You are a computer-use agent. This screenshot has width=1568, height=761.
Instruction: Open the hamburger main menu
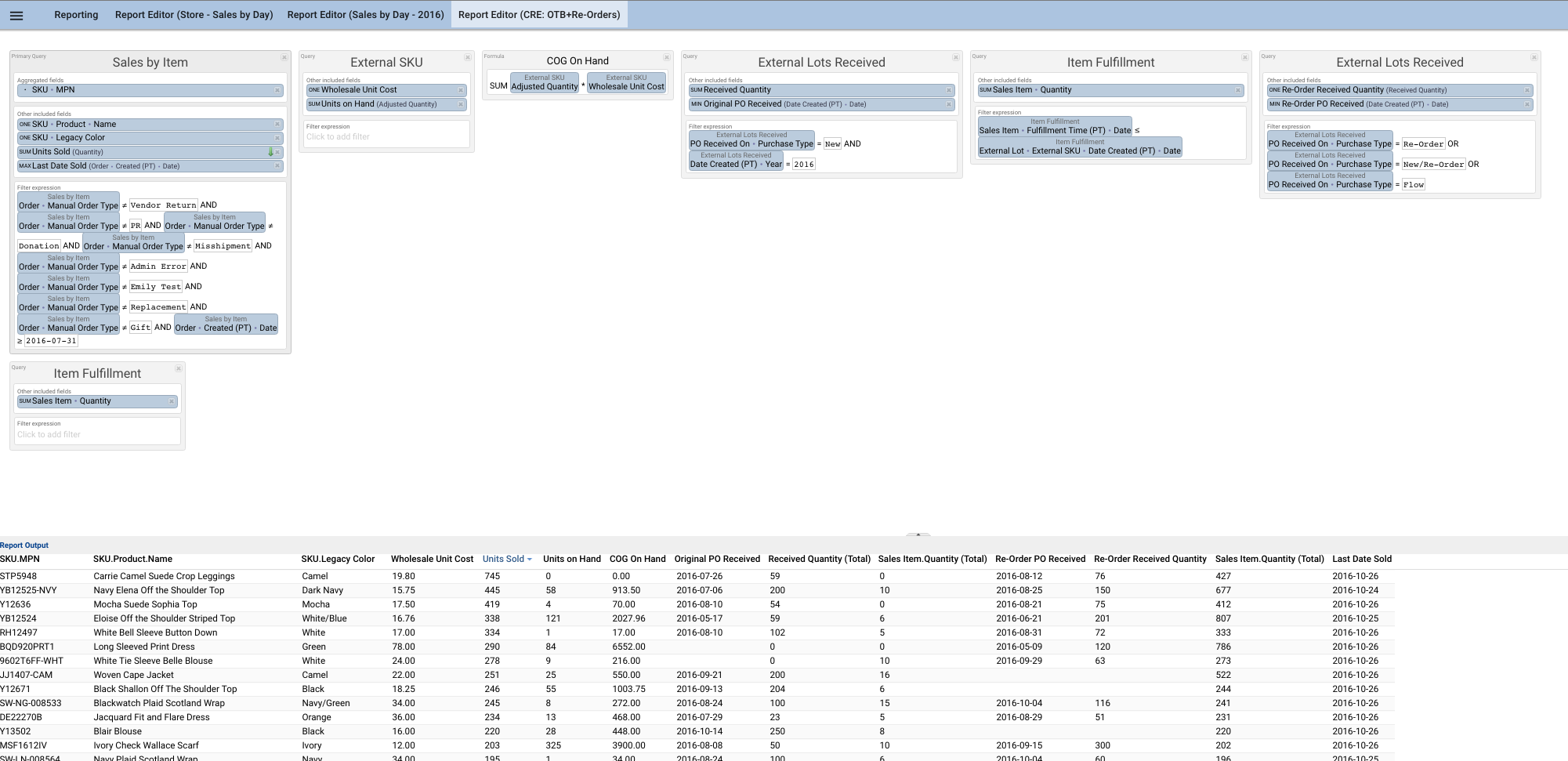click(x=16, y=15)
